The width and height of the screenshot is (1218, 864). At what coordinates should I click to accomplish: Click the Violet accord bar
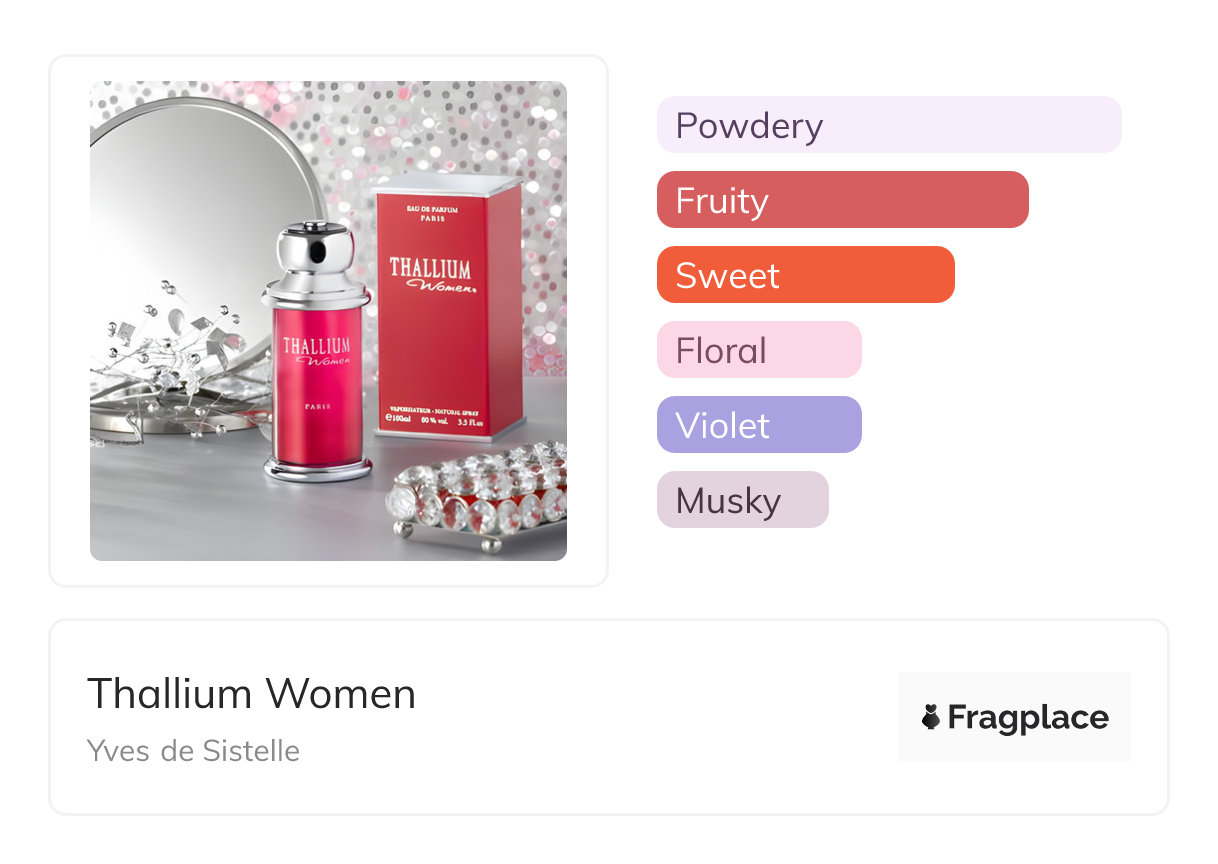758,425
